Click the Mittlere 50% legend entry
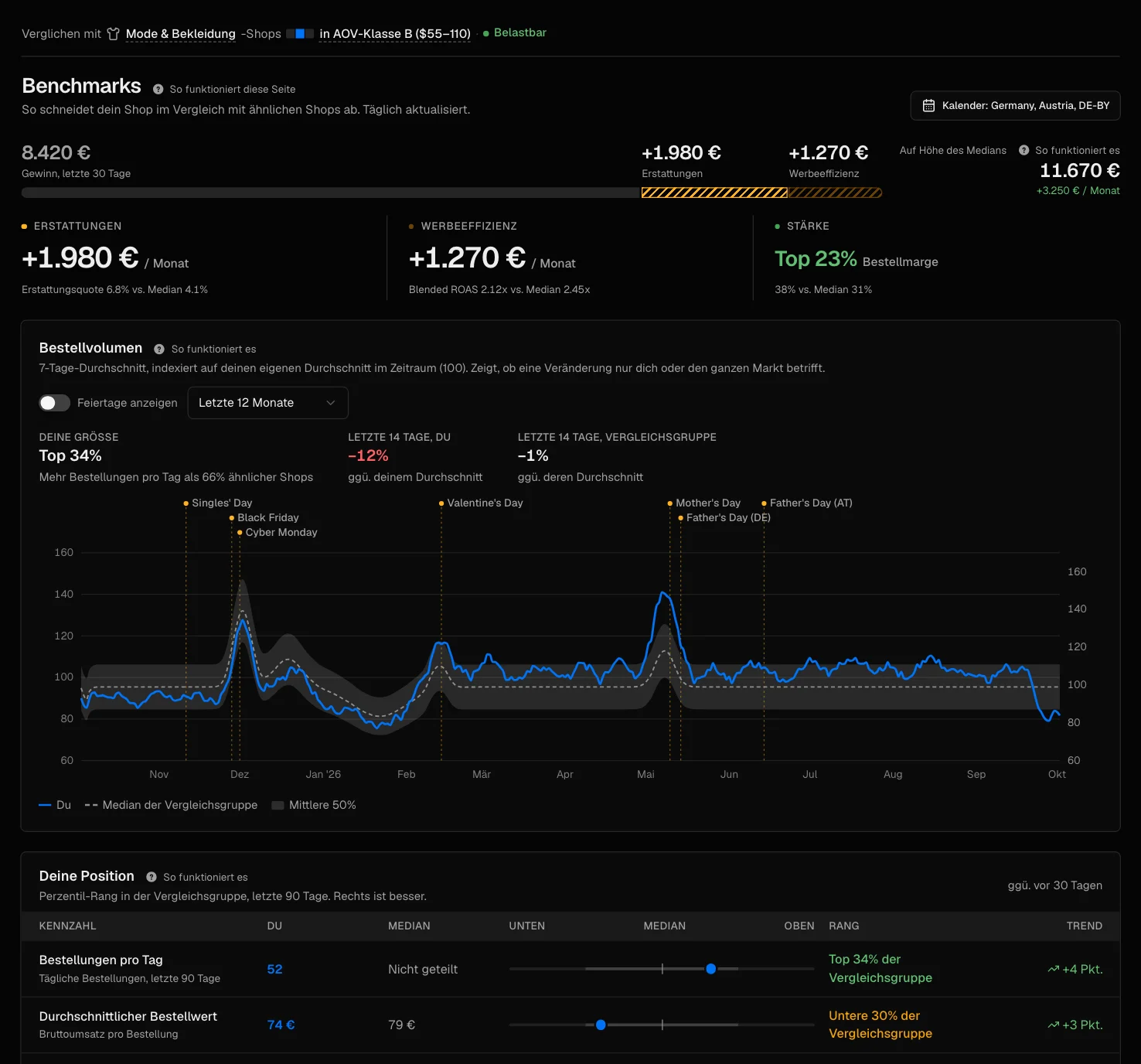The image size is (1141, 1064). tap(314, 805)
